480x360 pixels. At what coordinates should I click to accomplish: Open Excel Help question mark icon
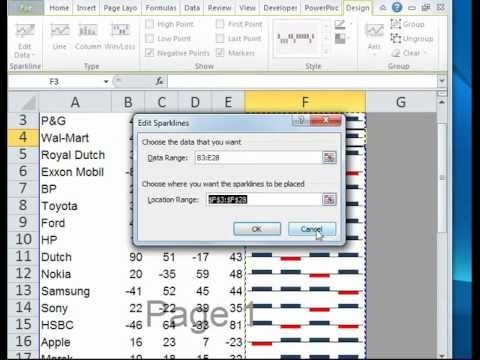397,7
